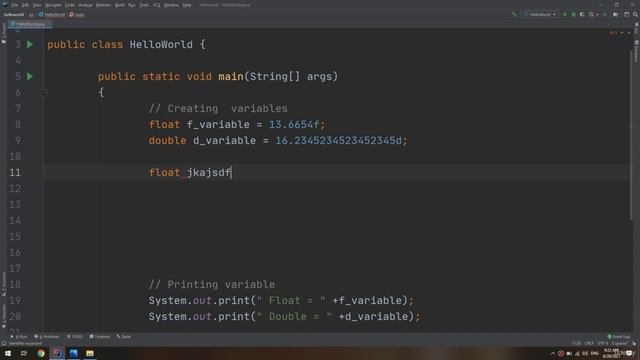Click the indent spaces setting in status bar
This screenshot has width=640, height=360.
(620, 343)
